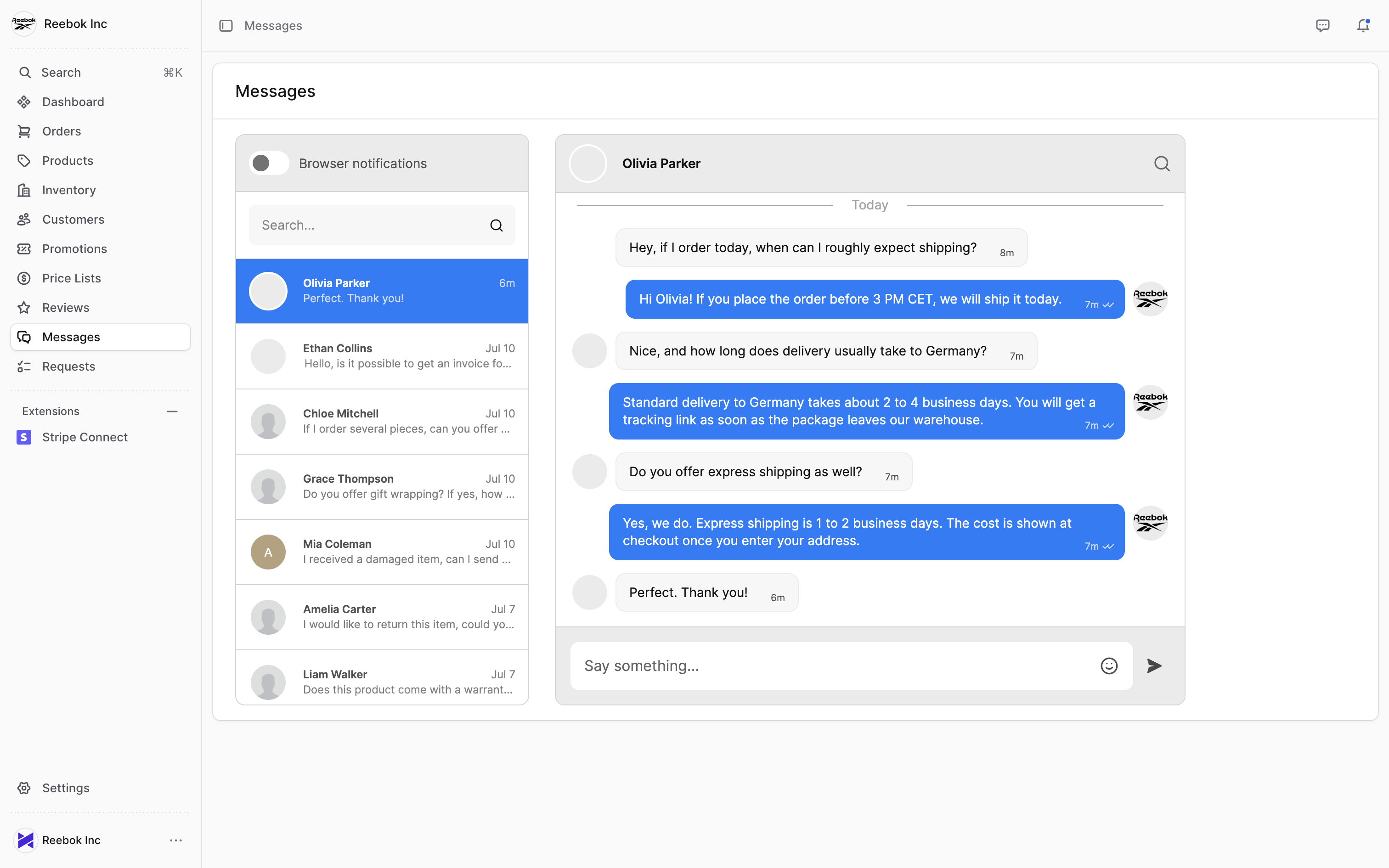The height and width of the screenshot is (868, 1389).
Task: Click the chat bubble icon in header
Action: 1322,26
